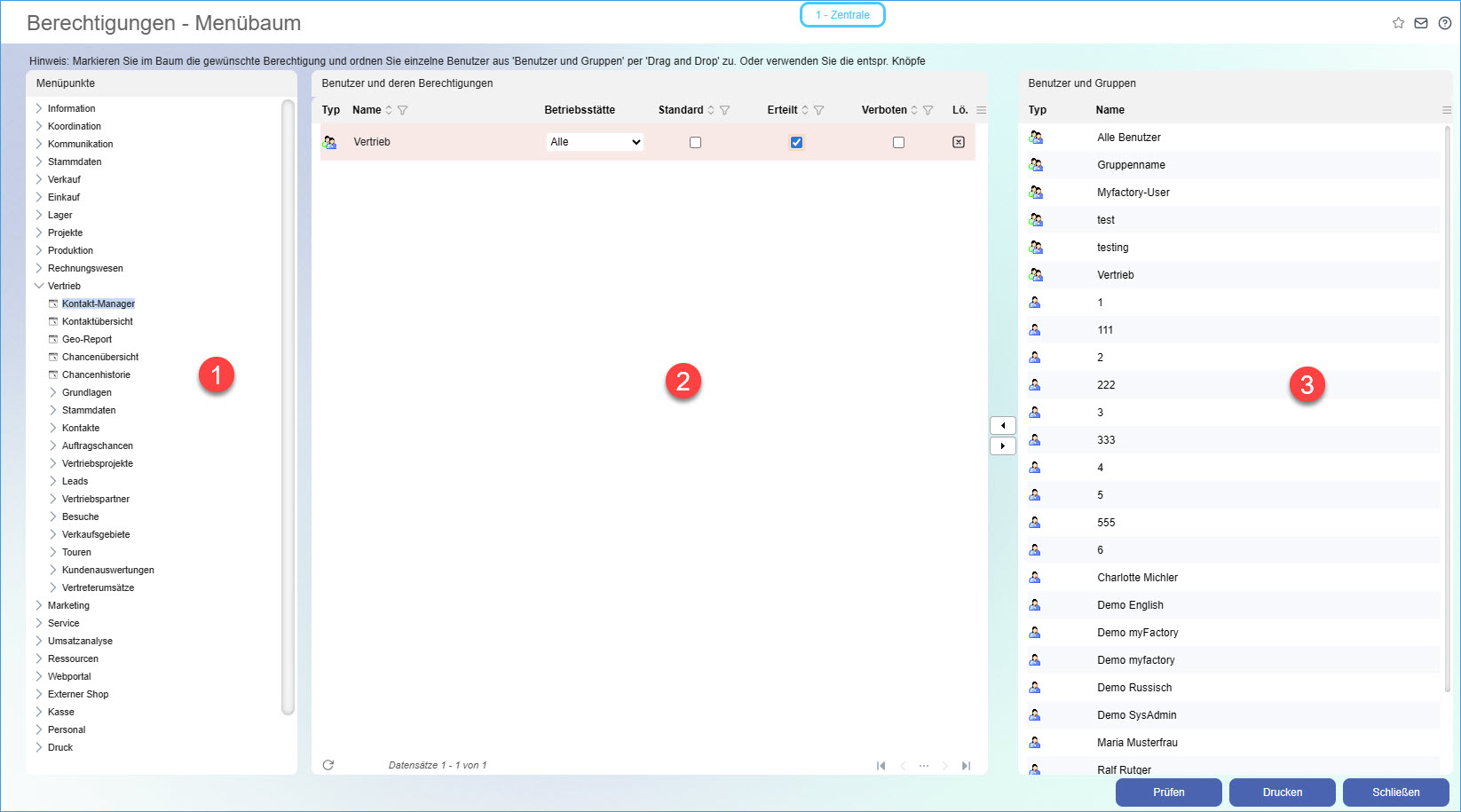Select Charlotte Michler in user list
The image size is (1461, 812).
1137,578
